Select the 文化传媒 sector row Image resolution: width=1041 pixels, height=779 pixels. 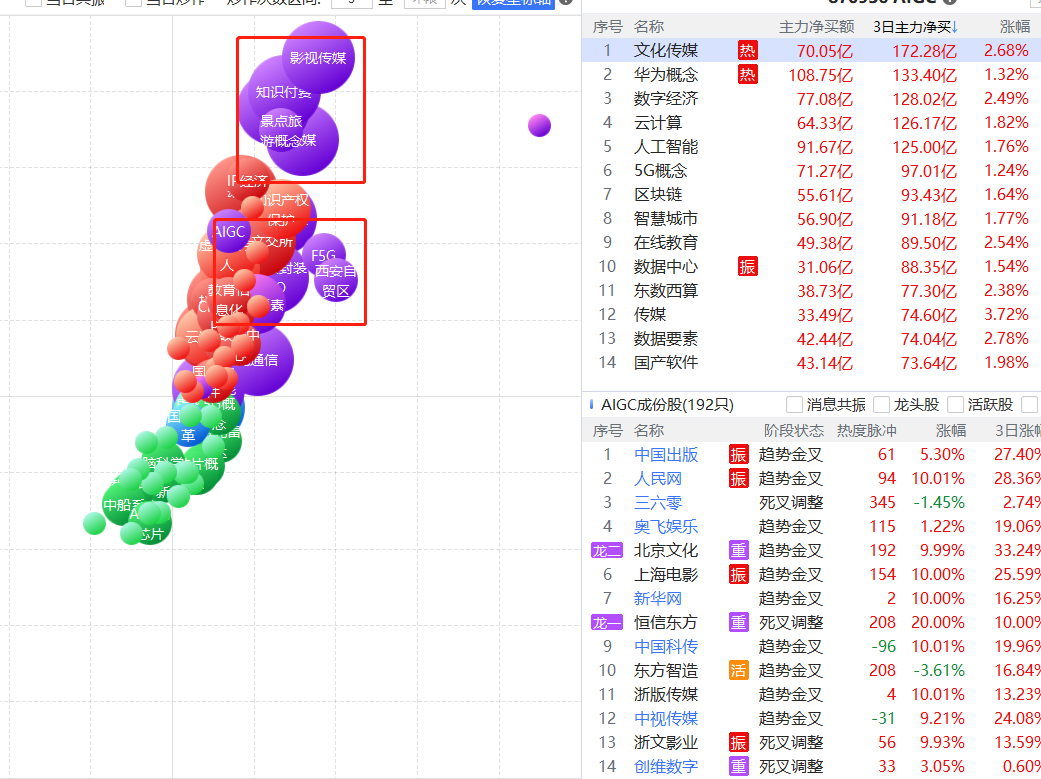coord(811,50)
